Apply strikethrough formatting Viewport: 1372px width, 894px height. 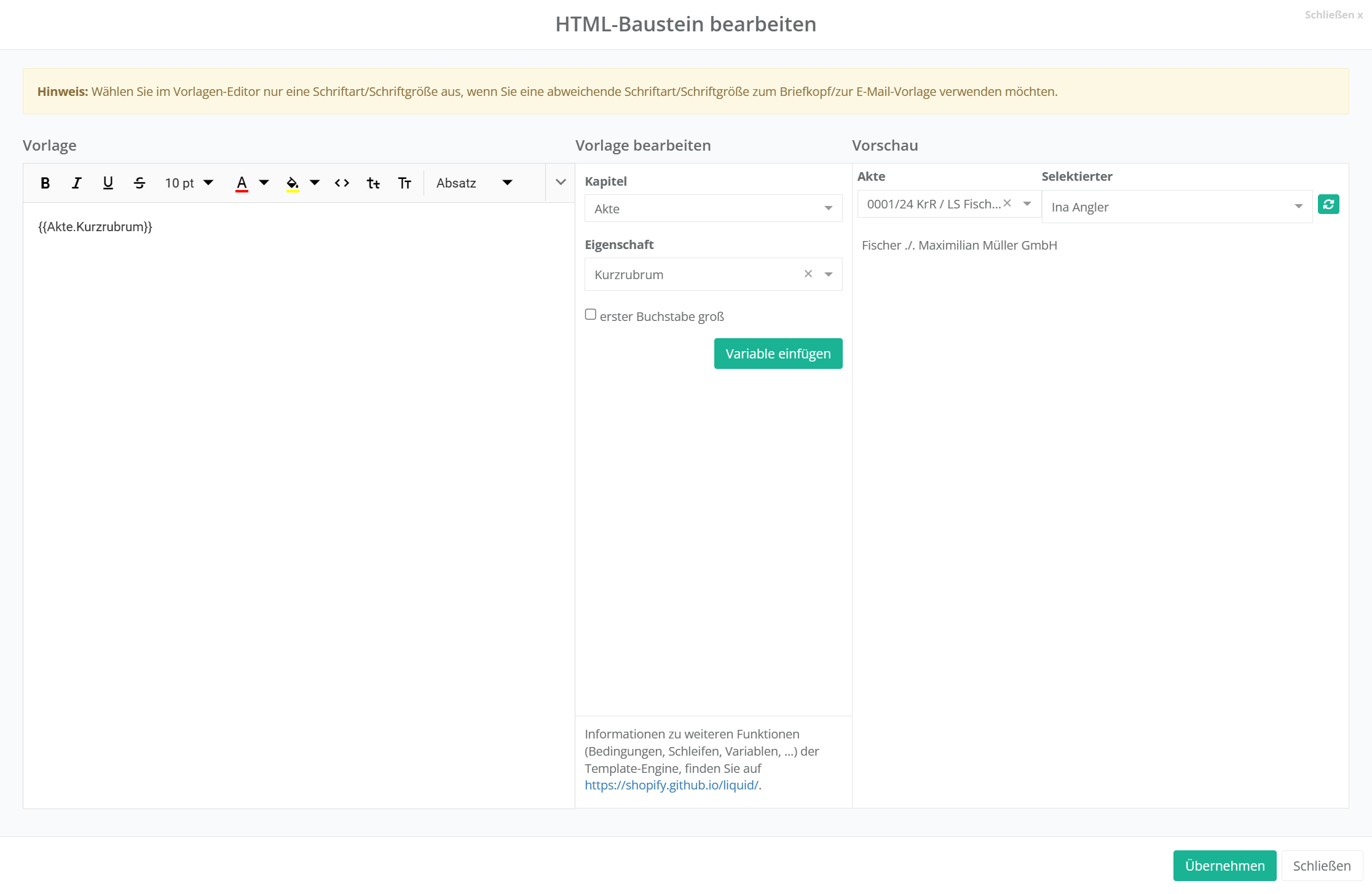(140, 183)
